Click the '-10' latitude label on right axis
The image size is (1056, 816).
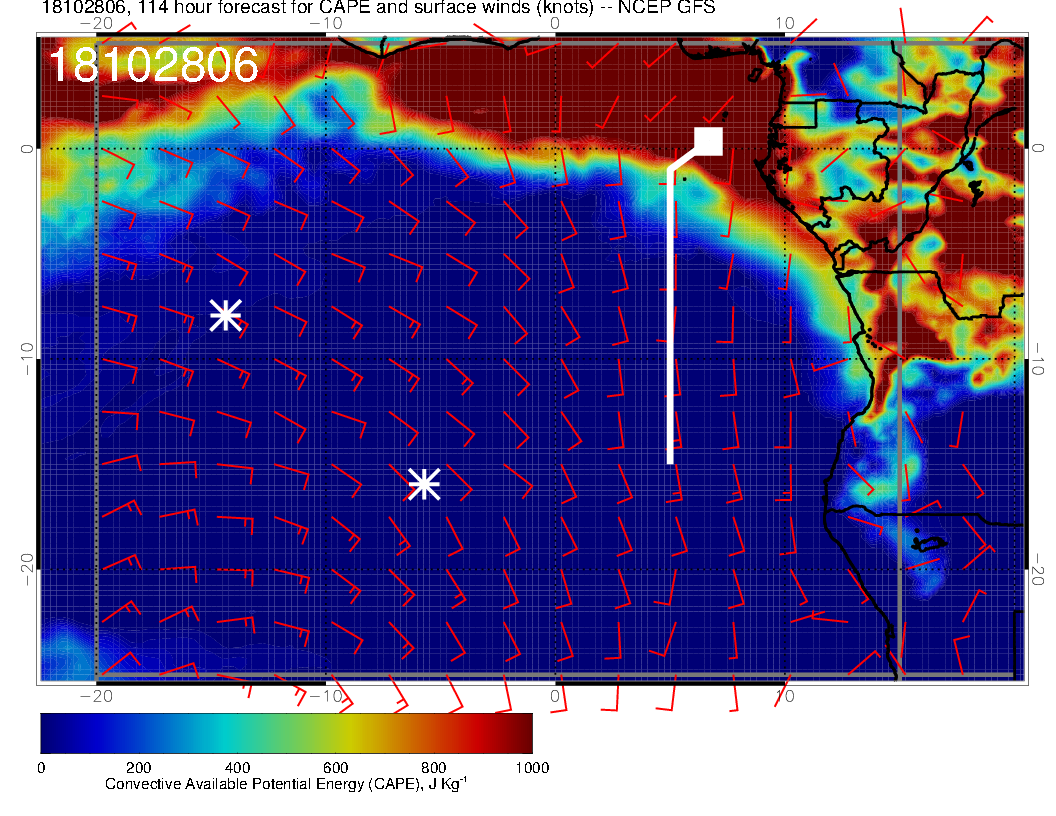(1038, 359)
